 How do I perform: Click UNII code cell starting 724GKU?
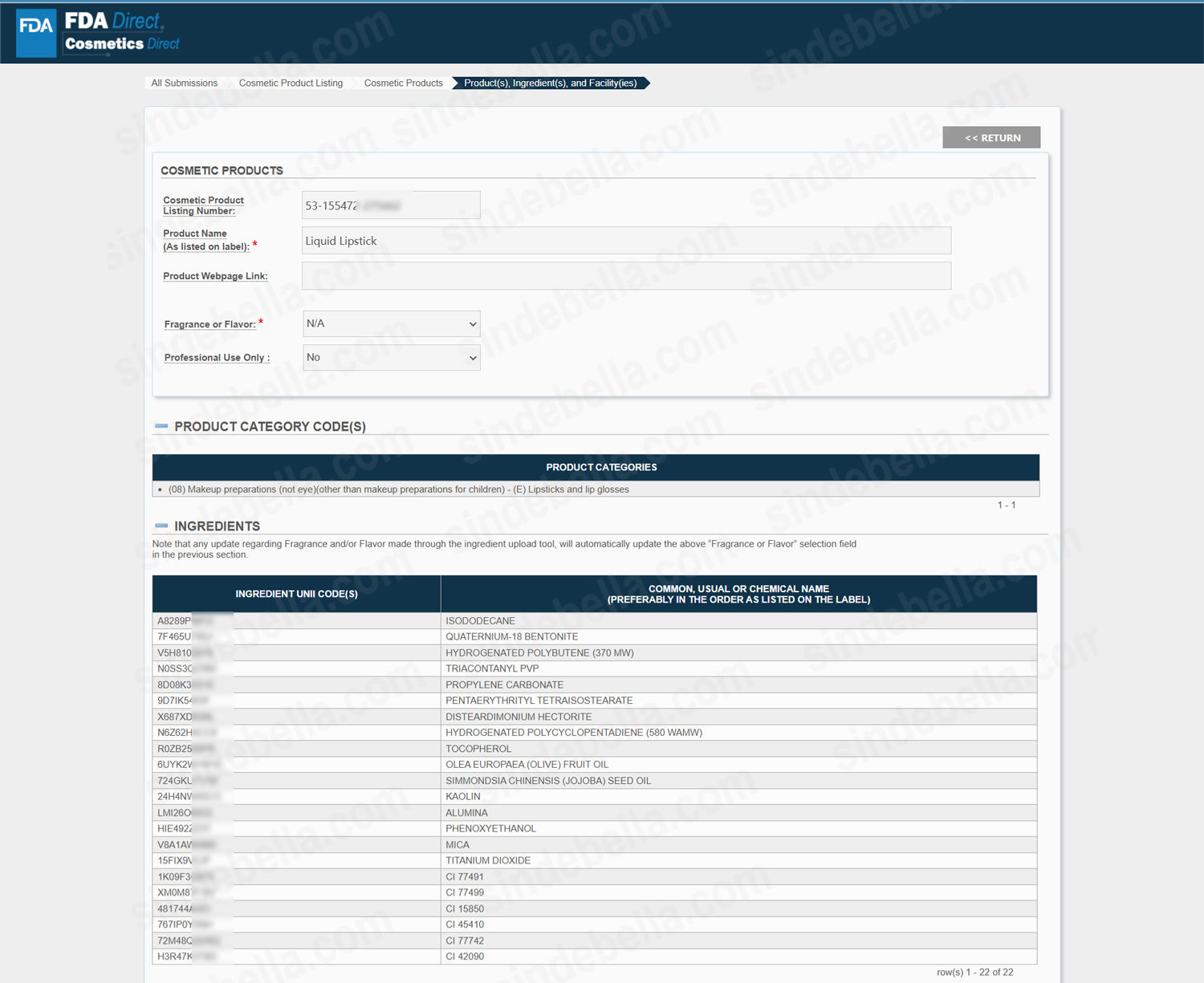[x=296, y=781]
